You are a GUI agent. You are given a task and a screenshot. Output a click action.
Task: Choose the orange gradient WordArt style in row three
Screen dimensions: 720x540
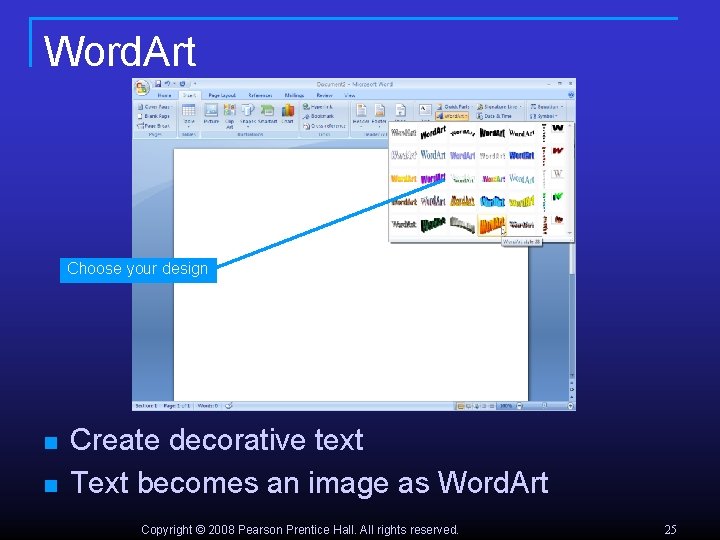pos(404,179)
